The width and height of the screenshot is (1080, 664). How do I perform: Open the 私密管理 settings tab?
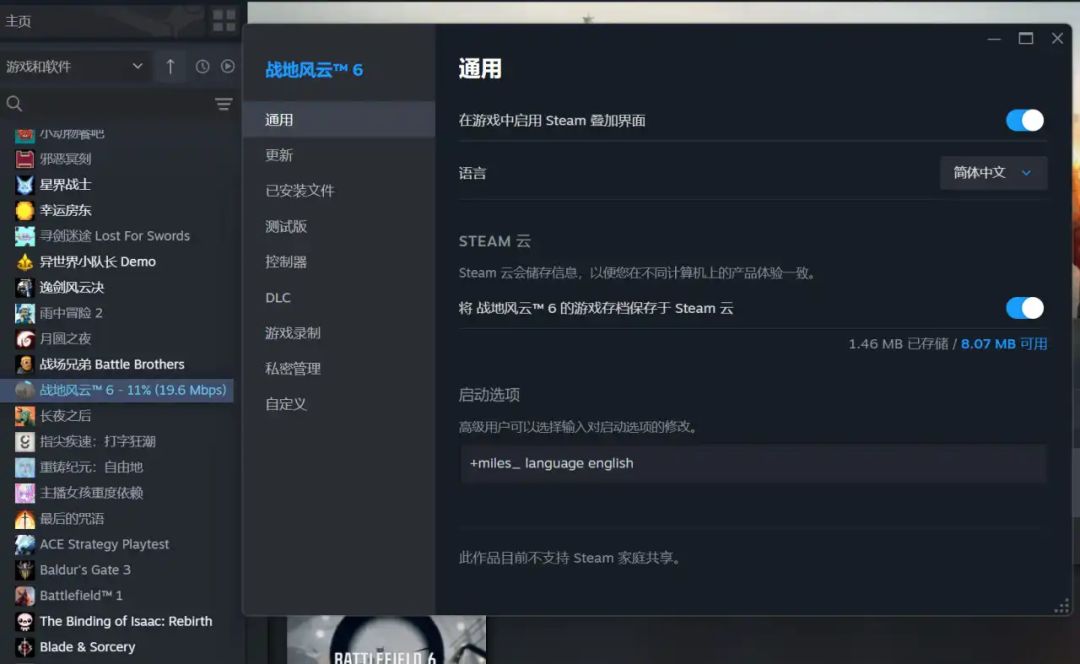tap(339, 369)
